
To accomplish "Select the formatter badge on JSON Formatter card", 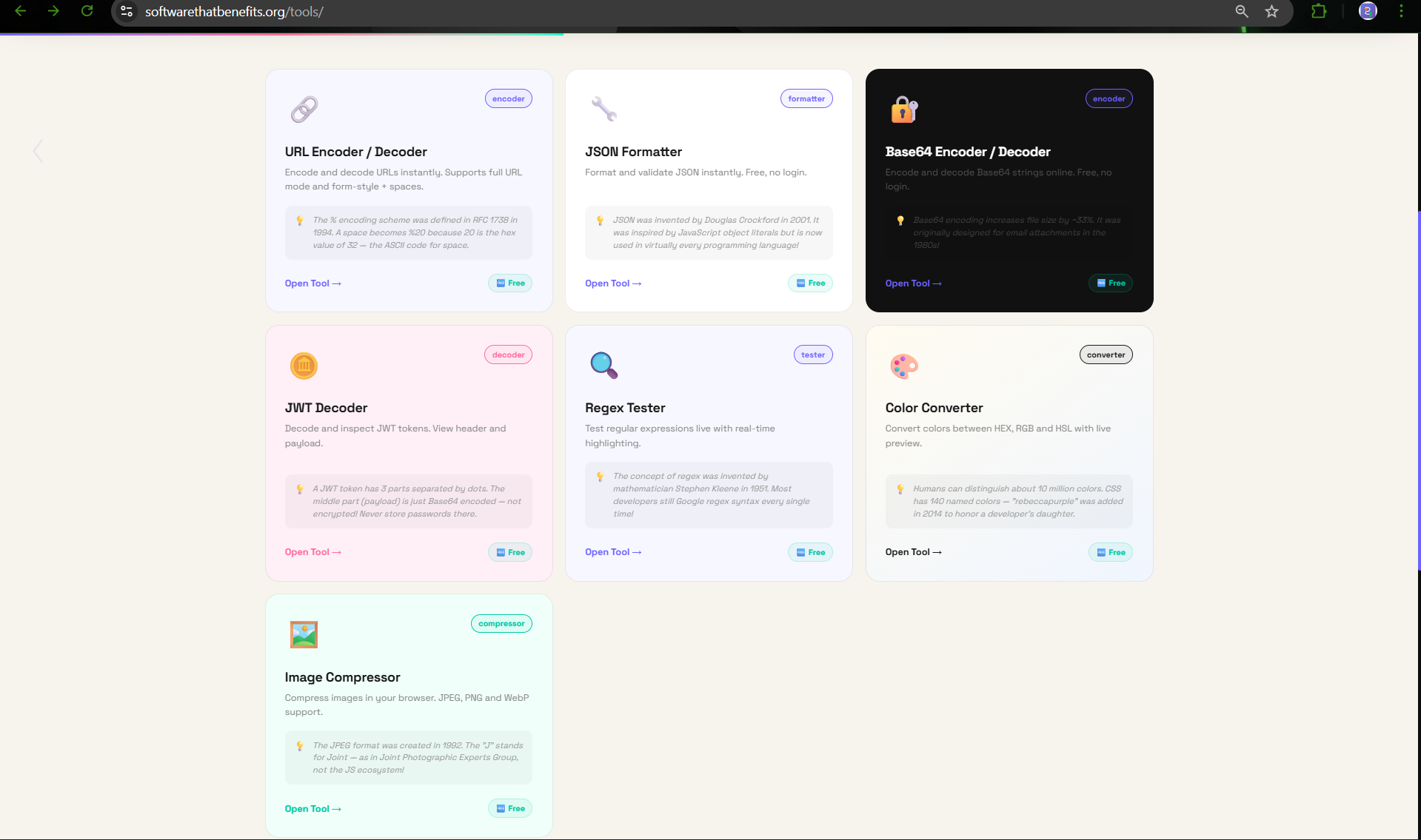I will pos(806,98).
